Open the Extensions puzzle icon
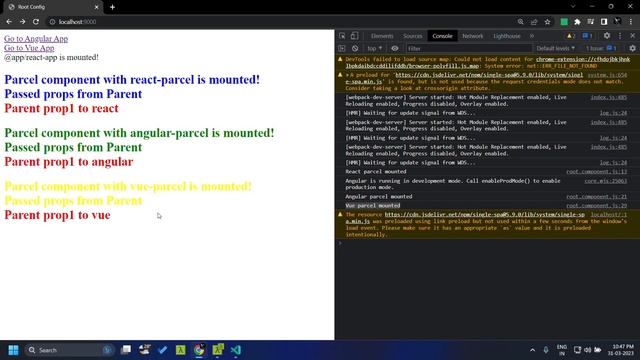The image size is (640, 360). click(577, 22)
